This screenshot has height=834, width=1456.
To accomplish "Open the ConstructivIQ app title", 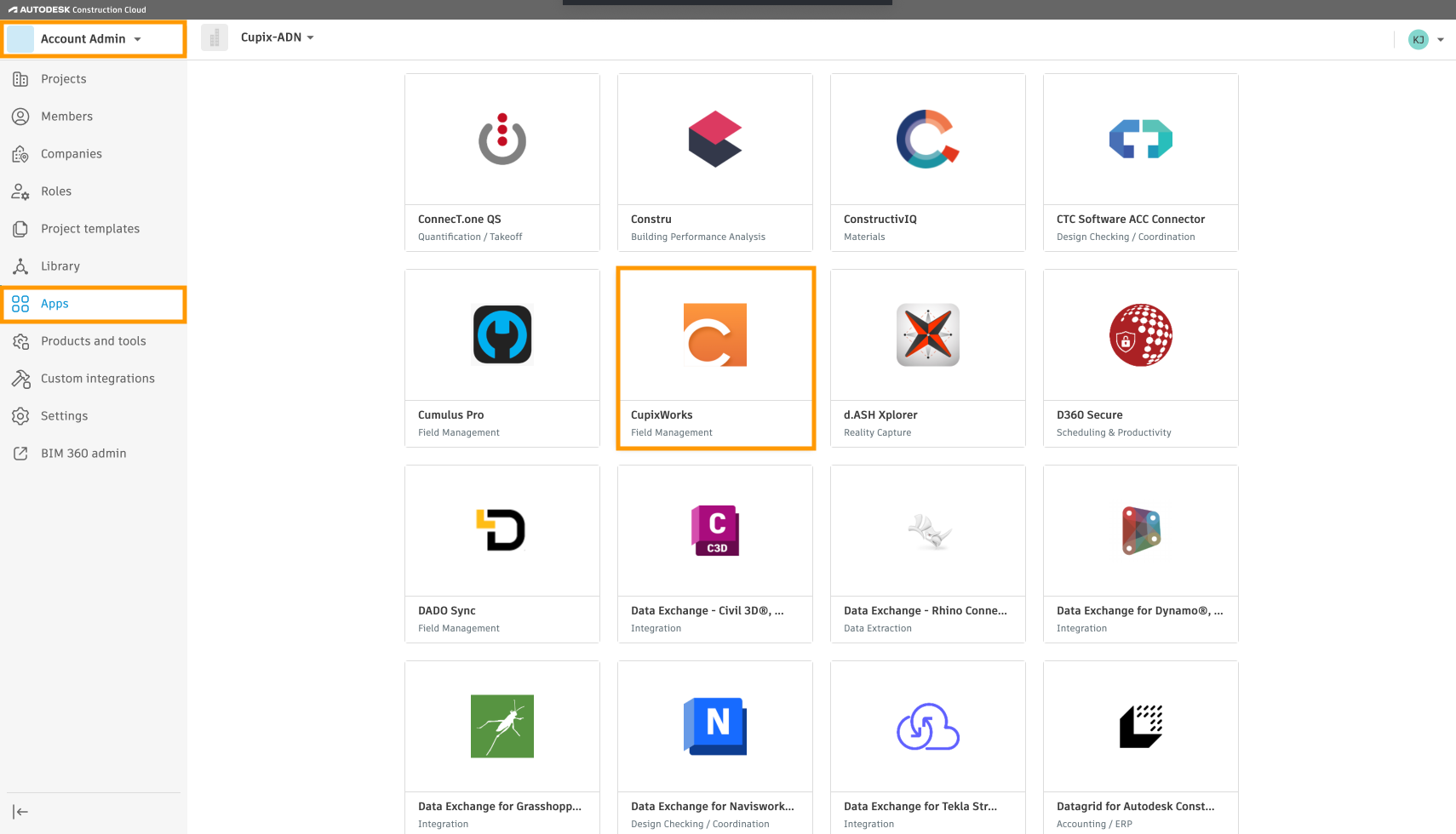I will (880, 220).
